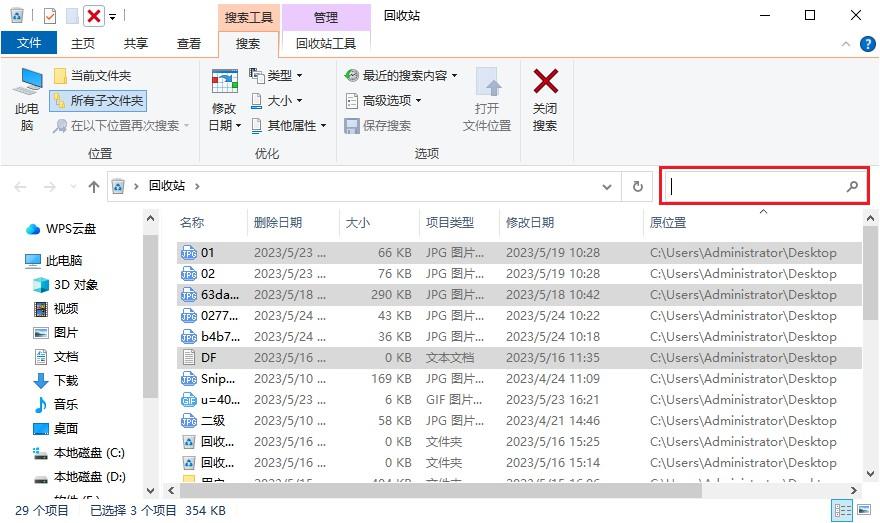Switch to large icons view layout
Image resolution: width=880 pixels, height=523 pixels.
(864, 511)
